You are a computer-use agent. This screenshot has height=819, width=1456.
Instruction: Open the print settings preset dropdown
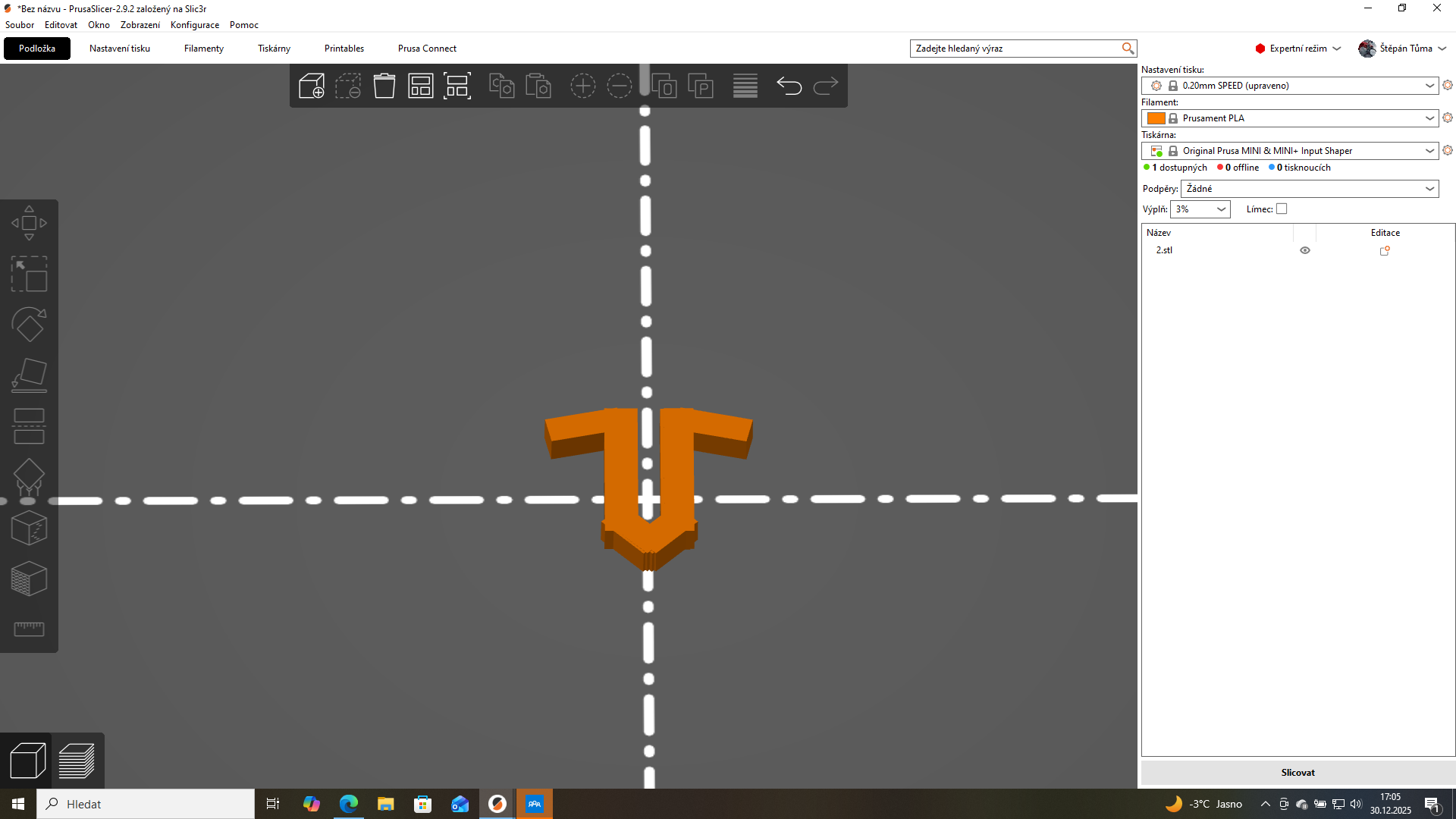click(x=1290, y=86)
